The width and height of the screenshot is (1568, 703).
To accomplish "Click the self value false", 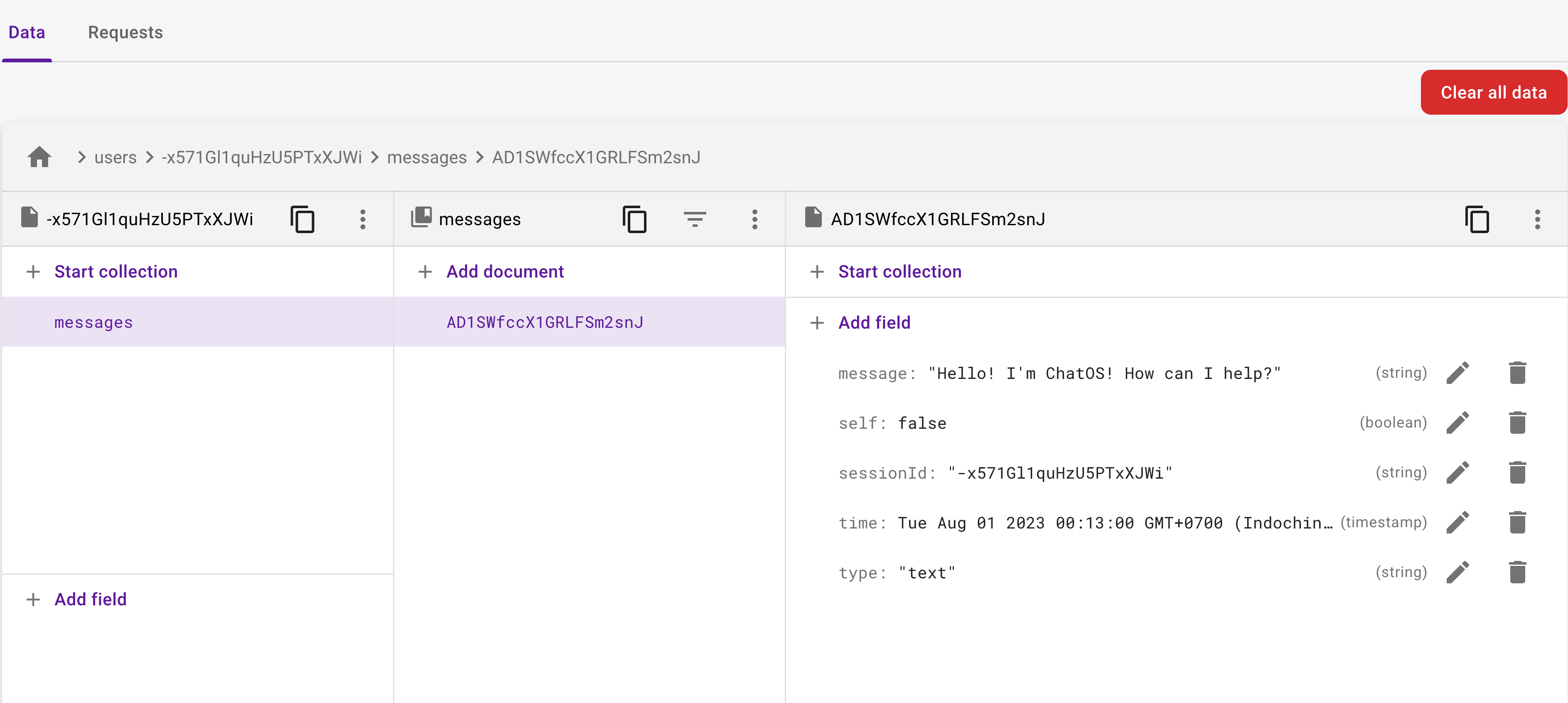I will pos(922,423).
